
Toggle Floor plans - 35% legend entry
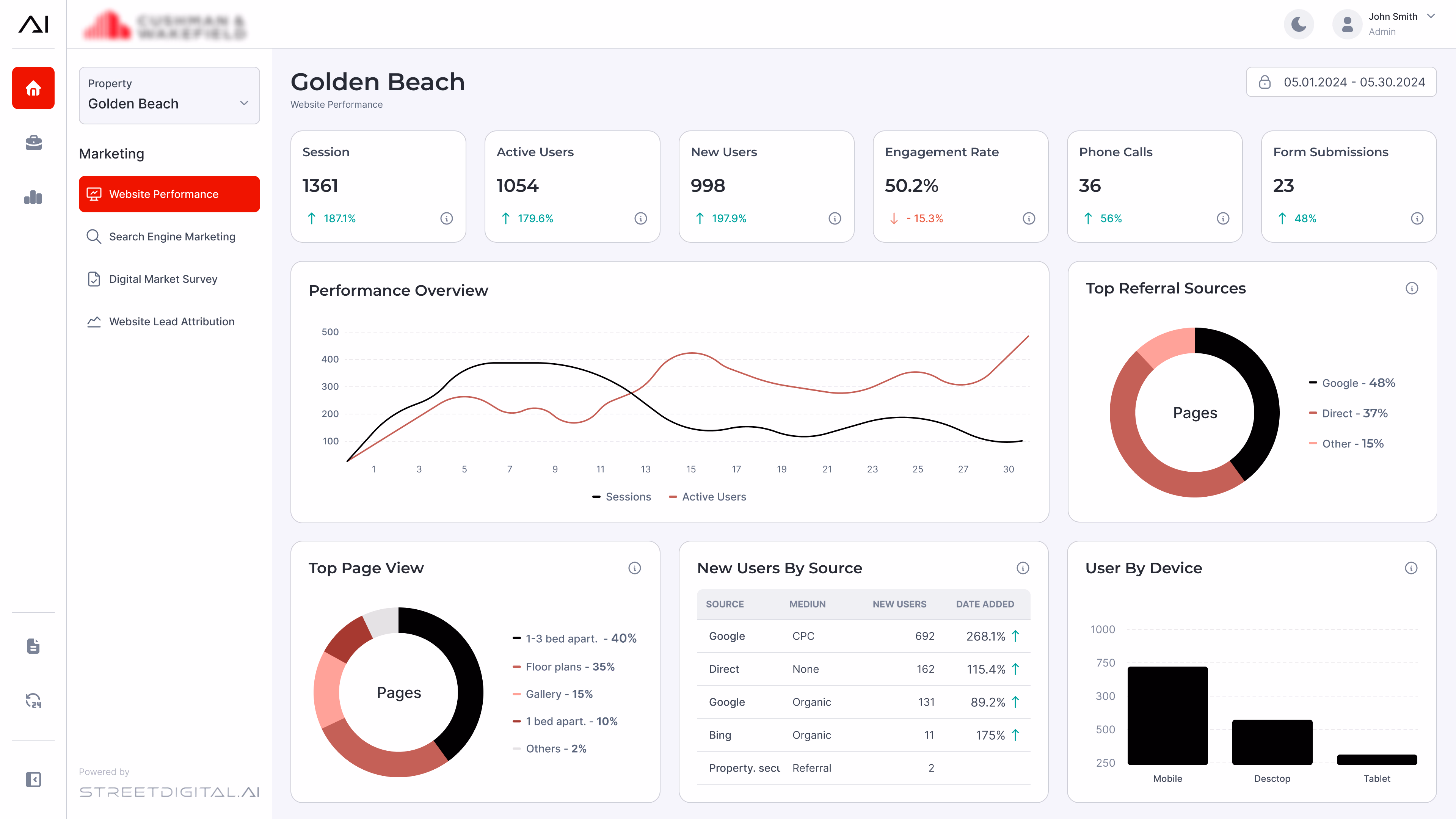tap(563, 667)
